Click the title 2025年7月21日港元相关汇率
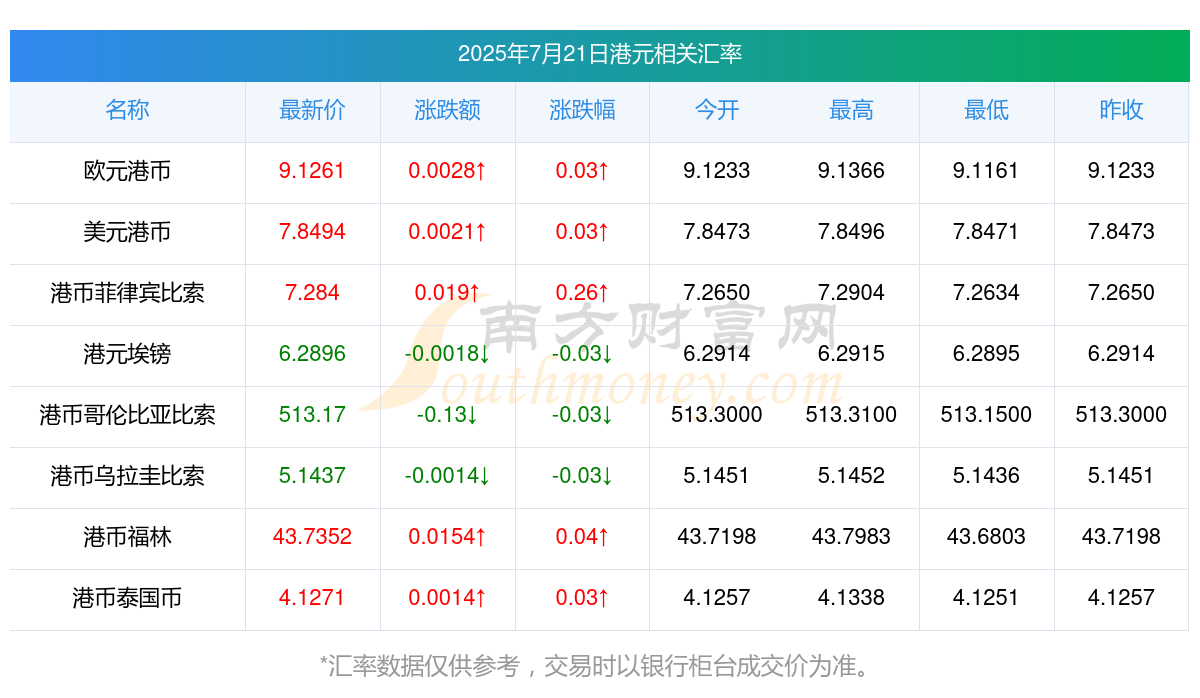The height and width of the screenshot is (698, 1200). [600, 54]
